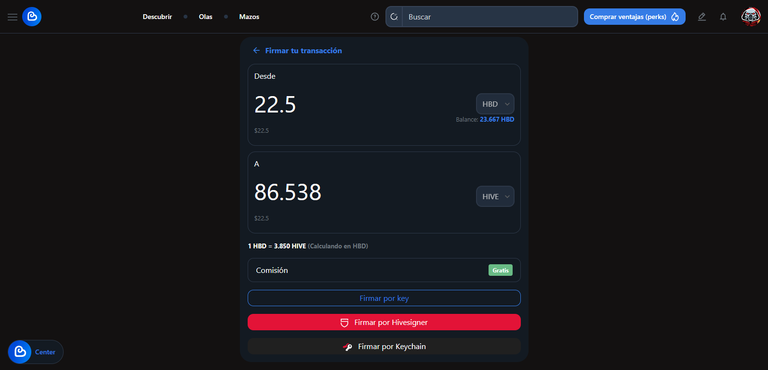Image resolution: width=768 pixels, height=370 pixels.
Task: Click the Desde label
Action: point(264,76)
